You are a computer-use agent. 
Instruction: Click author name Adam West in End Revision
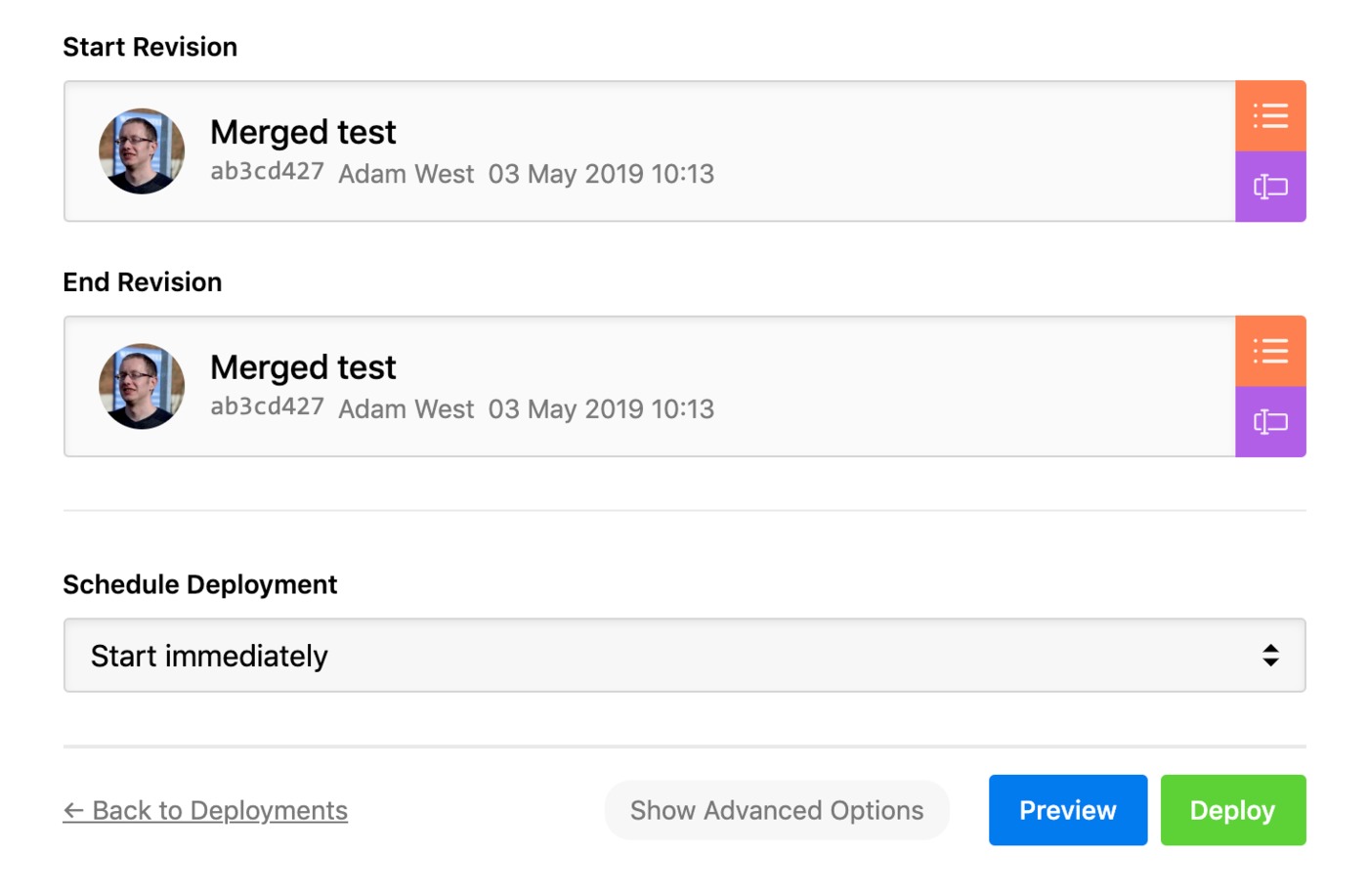(406, 408)
